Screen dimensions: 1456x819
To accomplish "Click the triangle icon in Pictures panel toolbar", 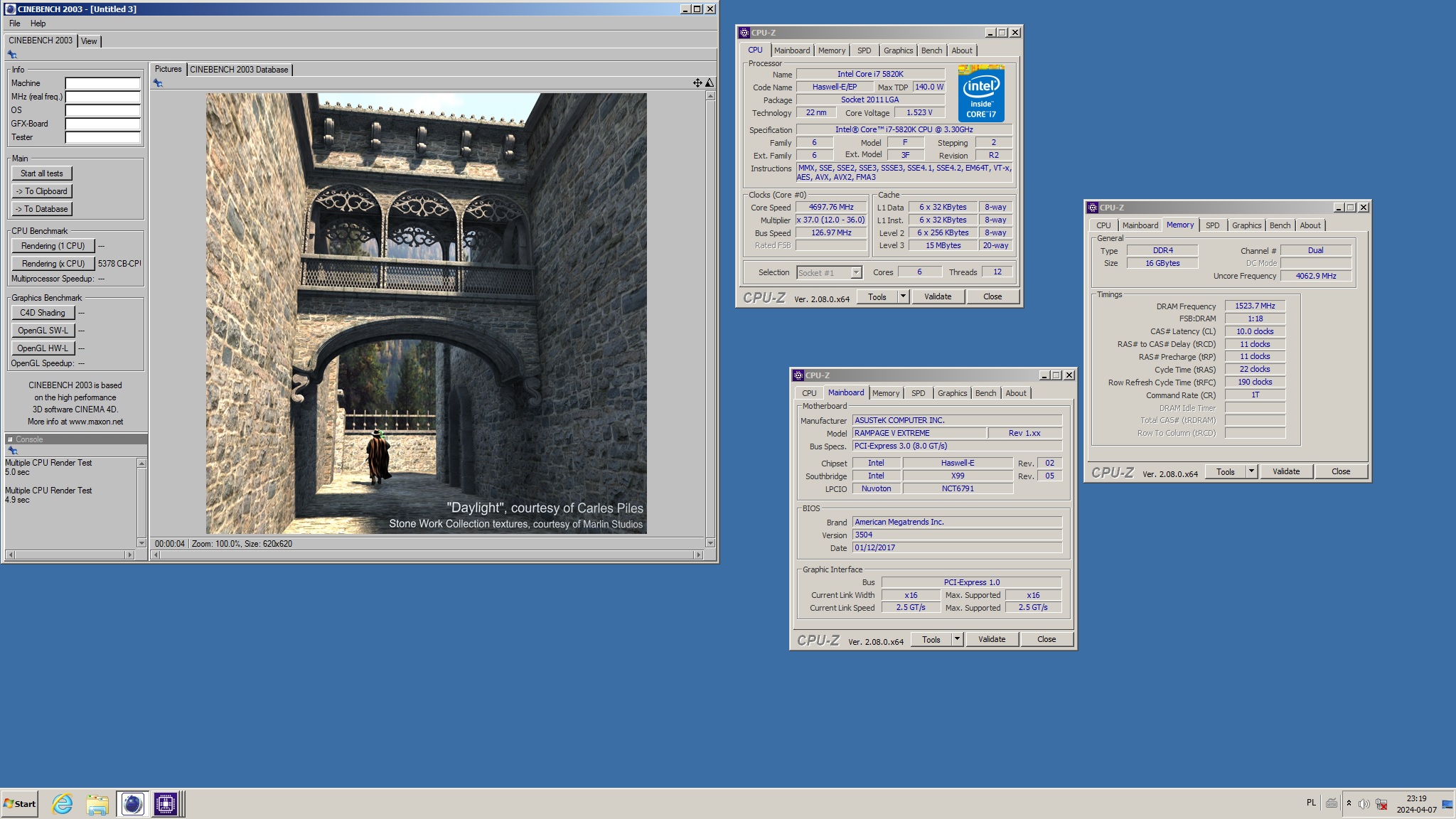I will click(709, 83).
